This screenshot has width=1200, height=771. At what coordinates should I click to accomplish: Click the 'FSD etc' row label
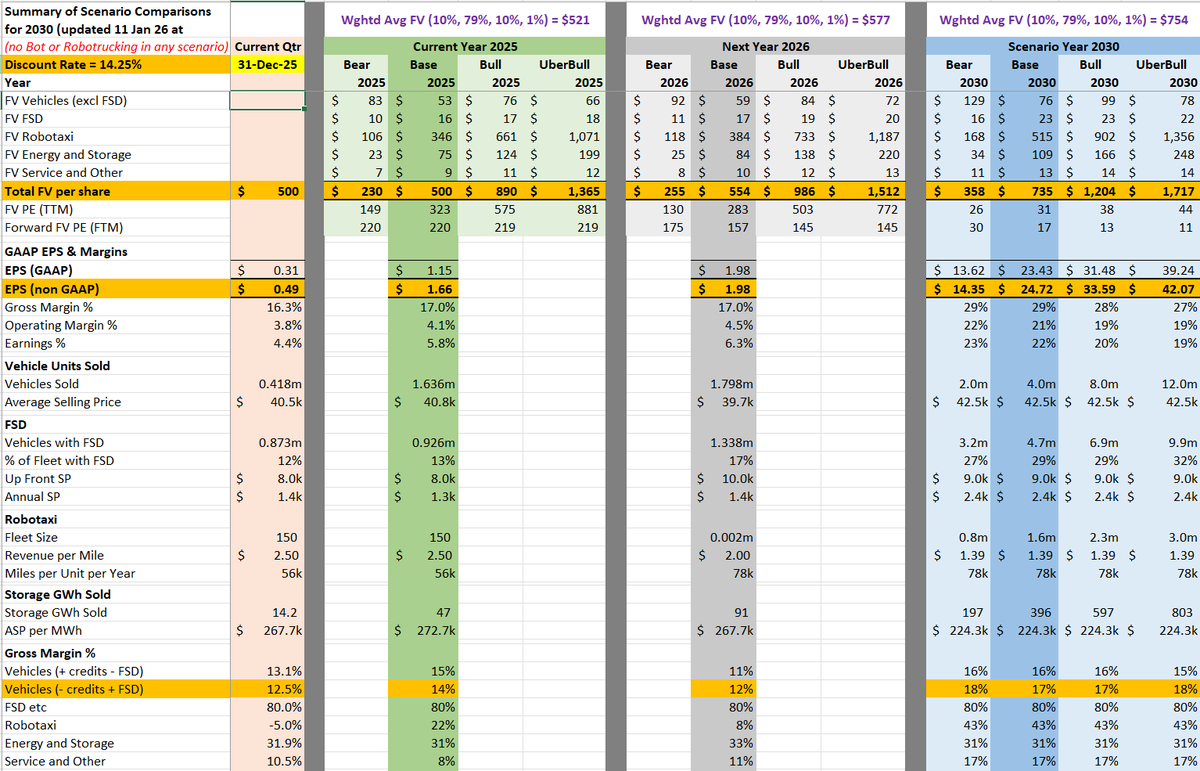[x=27, y=707]
